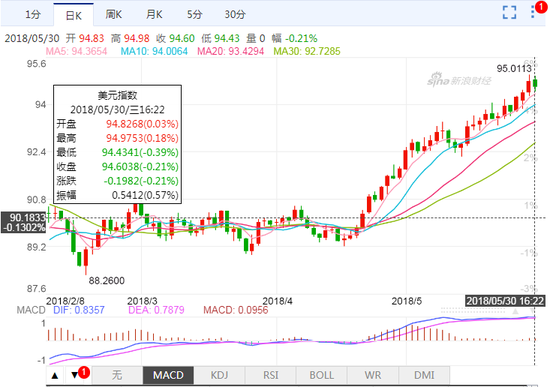The image size is (550, 387).
Task: Switch to the 1分 chart tab
Action: point(33,15)
